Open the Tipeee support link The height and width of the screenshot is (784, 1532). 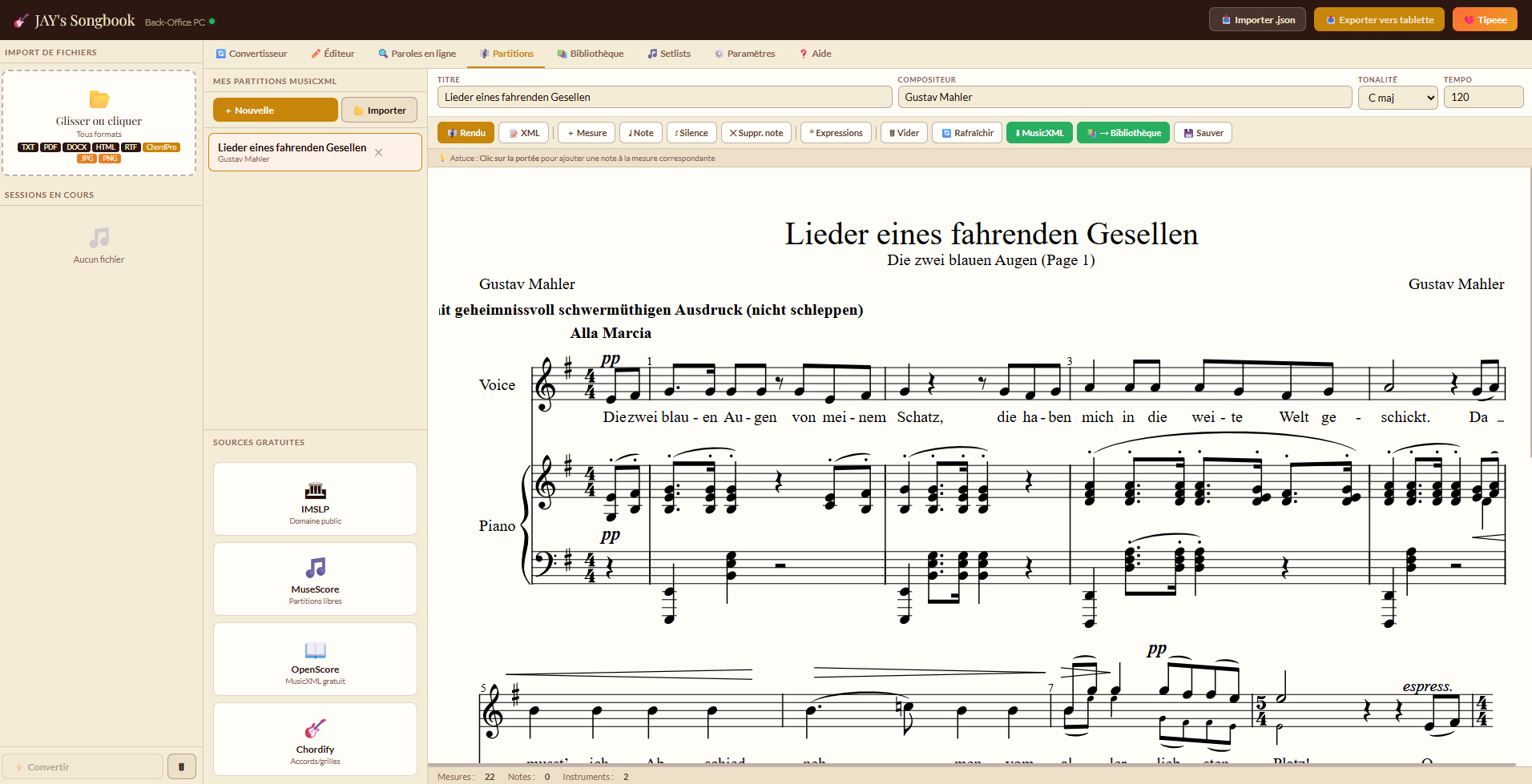click(x=1485, y=20)
